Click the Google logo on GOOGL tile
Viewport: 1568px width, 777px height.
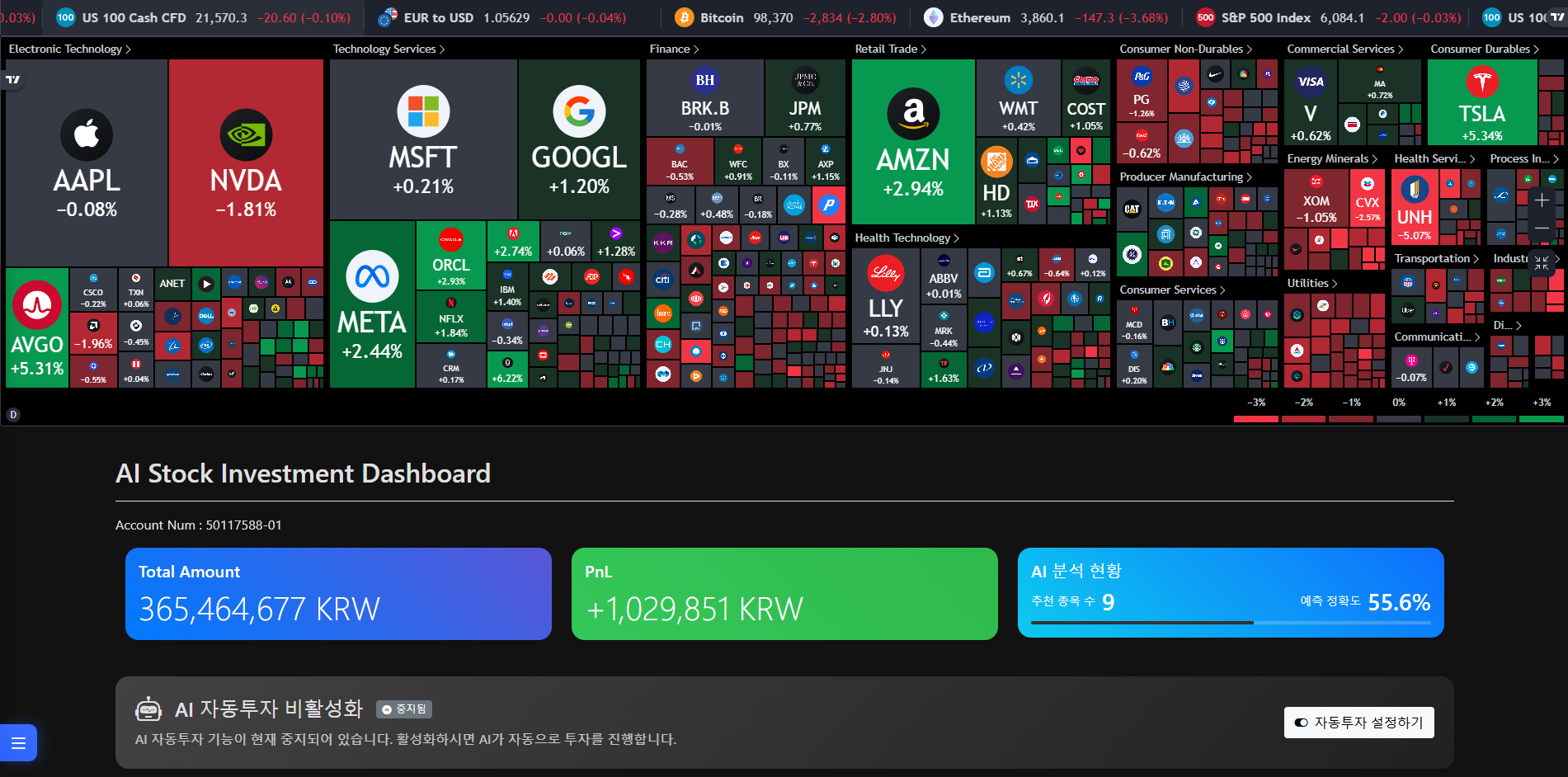click(579, 111)
